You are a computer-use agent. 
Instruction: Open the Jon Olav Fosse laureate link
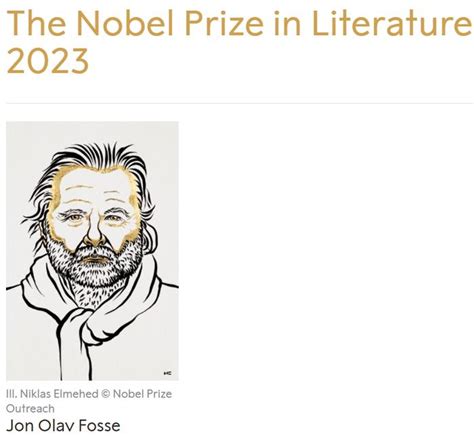[x=63, y=426]
